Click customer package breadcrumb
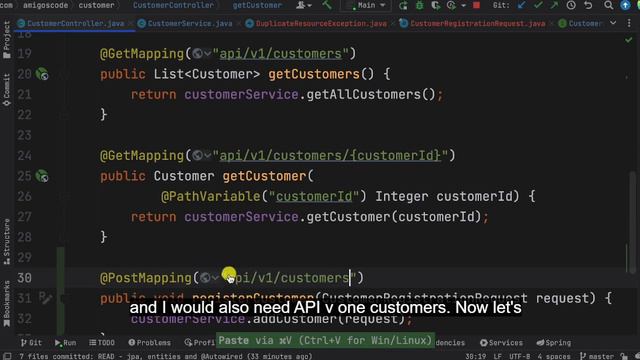The image size is (640, 360). click(96, 5)
